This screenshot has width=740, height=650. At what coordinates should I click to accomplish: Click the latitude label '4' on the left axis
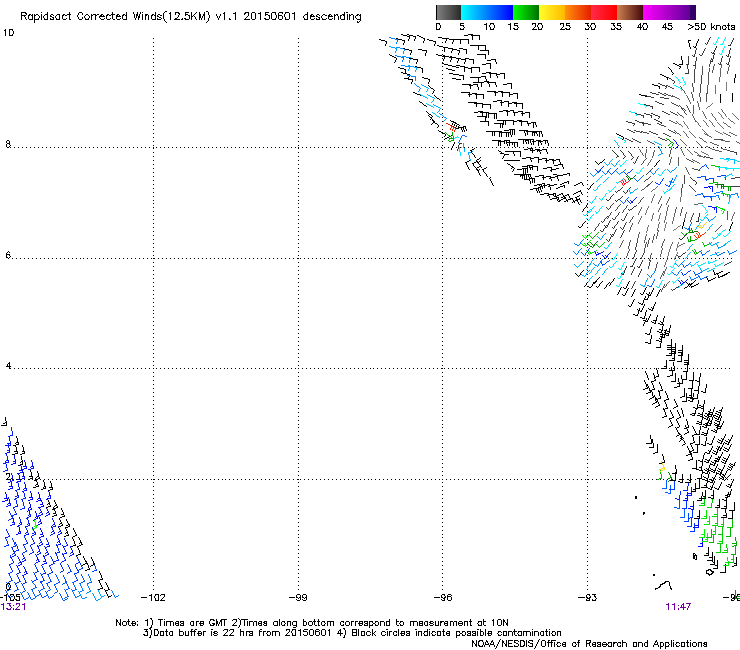point(8,365)
